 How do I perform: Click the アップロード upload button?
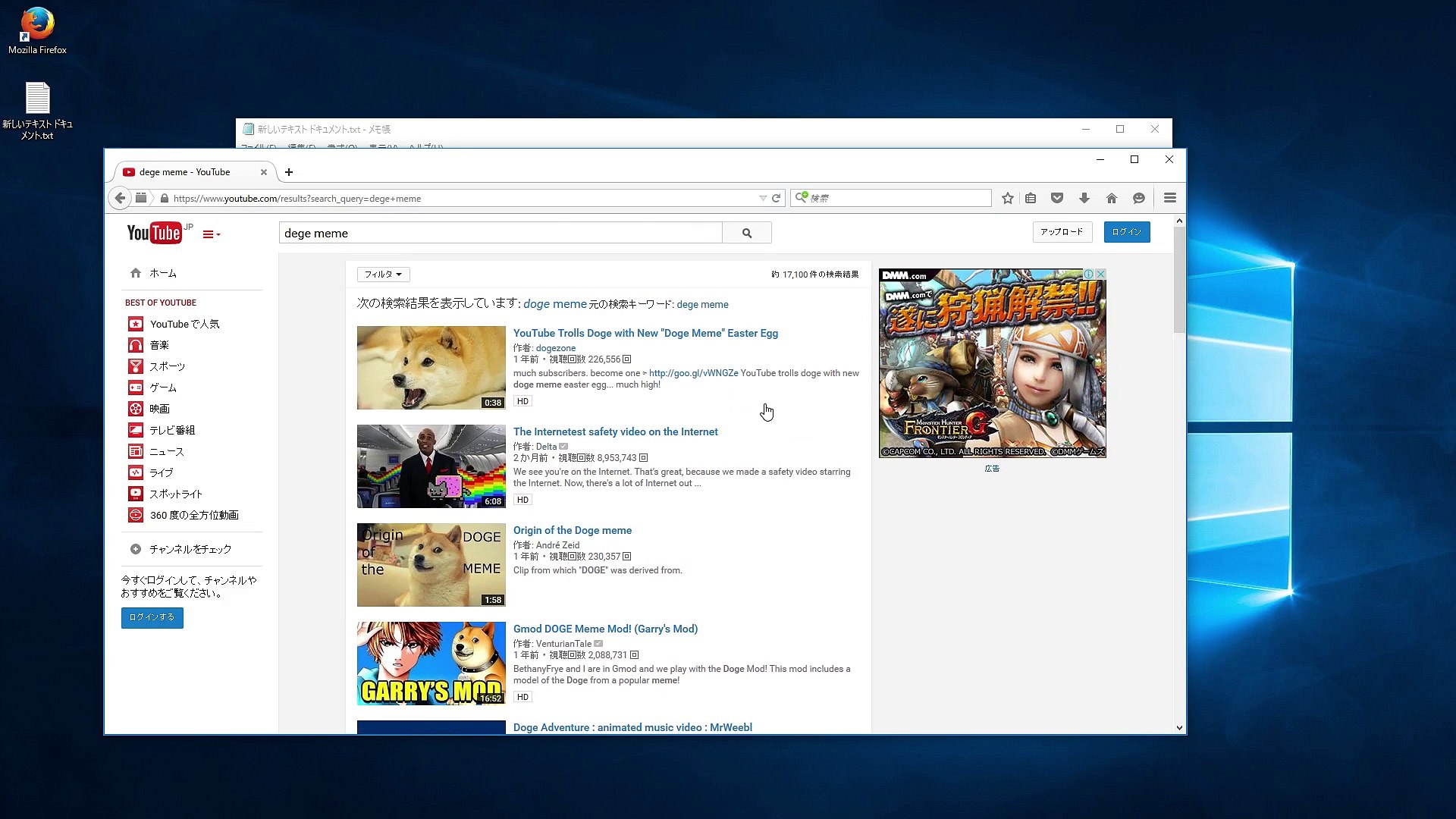pyautogui.click(x=1062, y=232)
